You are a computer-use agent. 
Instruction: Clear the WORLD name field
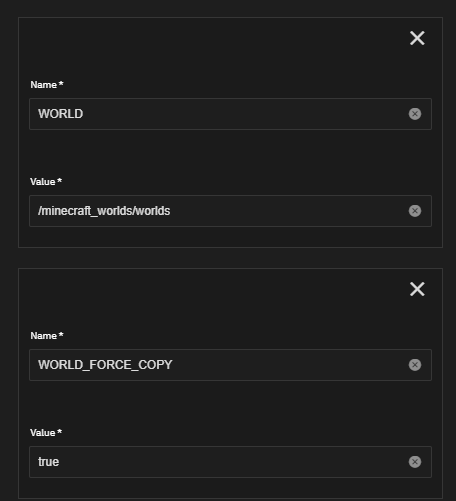pos(415,114)
